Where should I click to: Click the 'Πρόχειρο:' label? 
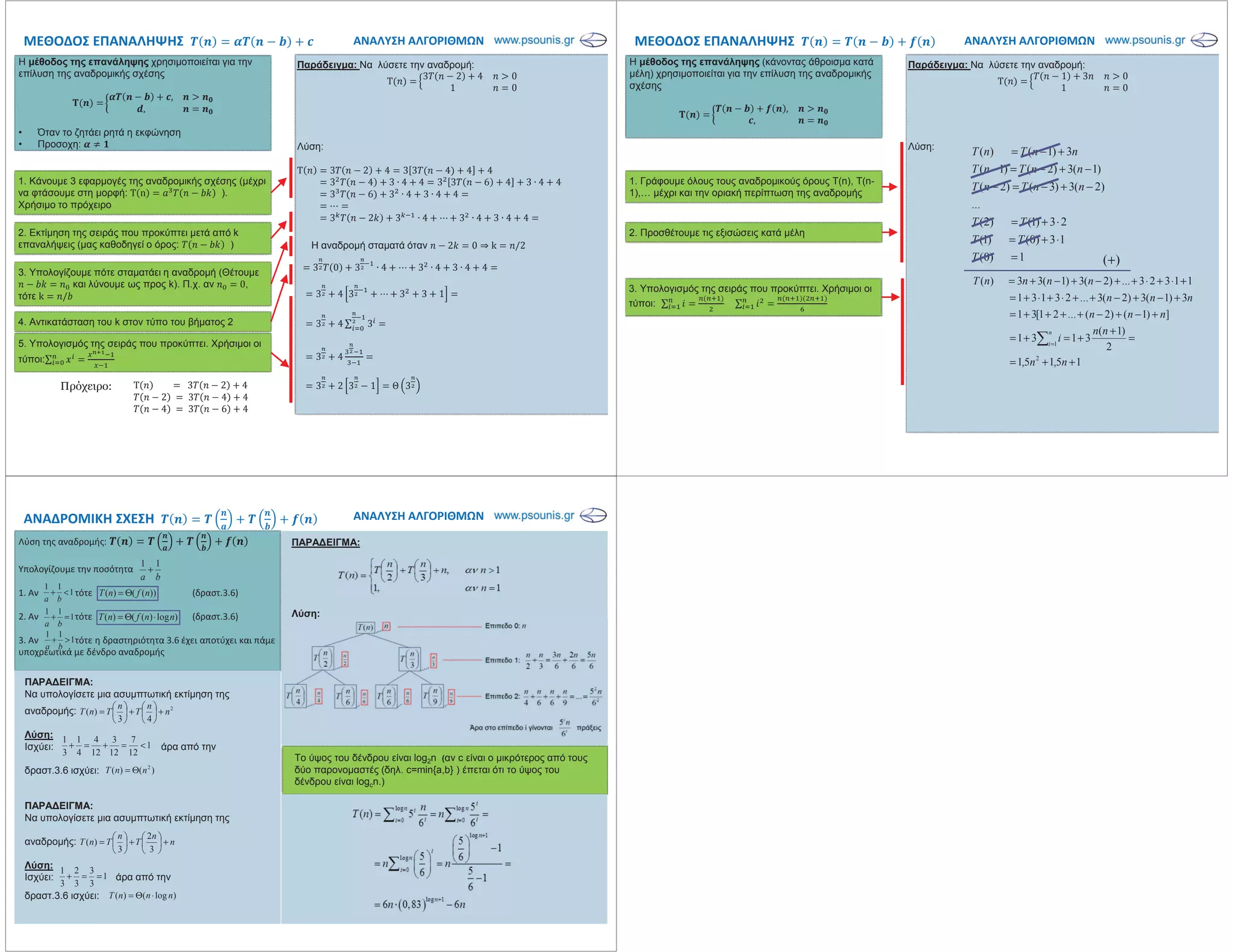pos(86,386)
